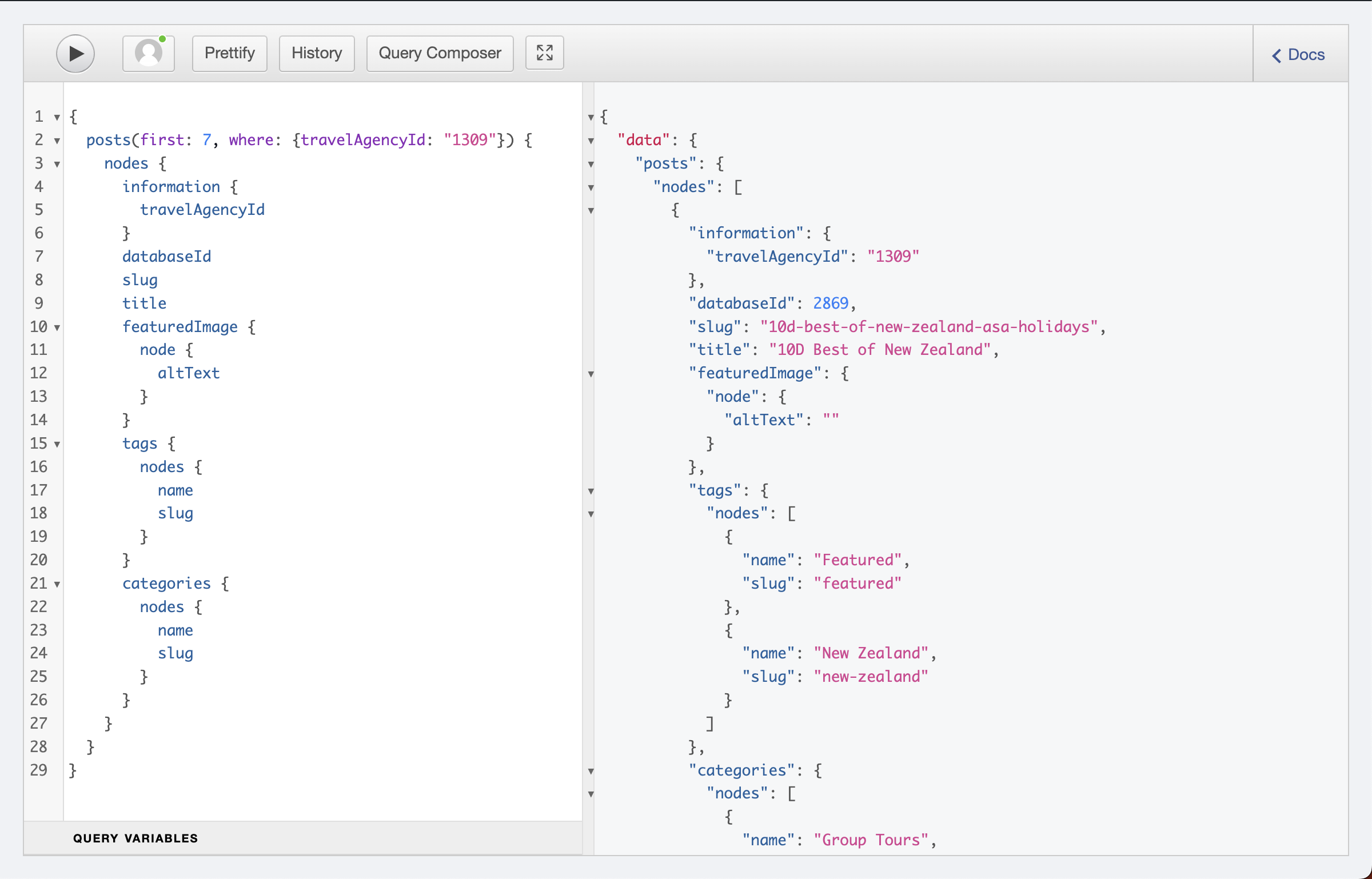This screenshot has height=879, width=1372.
Task: Click the "new-zealand" slug value
Action: [x=871, y=677]
